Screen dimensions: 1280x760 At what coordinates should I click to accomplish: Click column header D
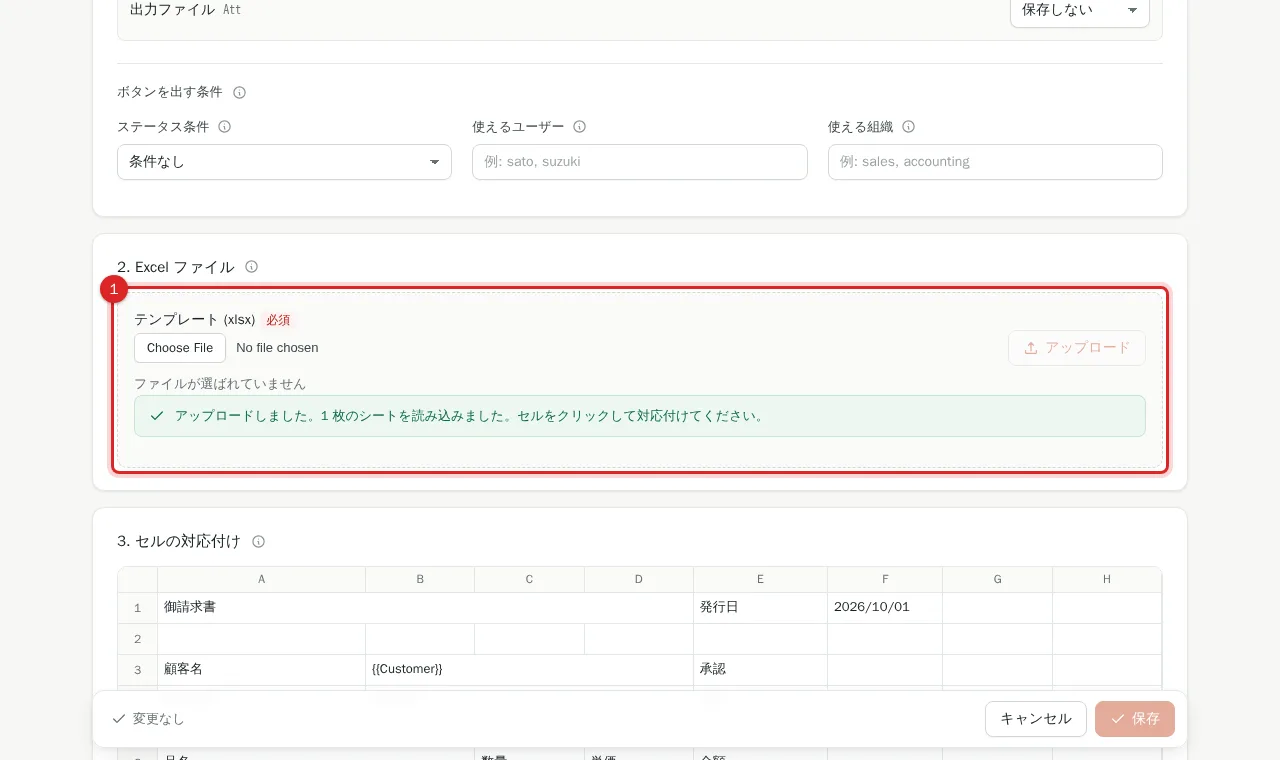coord(639,580)
